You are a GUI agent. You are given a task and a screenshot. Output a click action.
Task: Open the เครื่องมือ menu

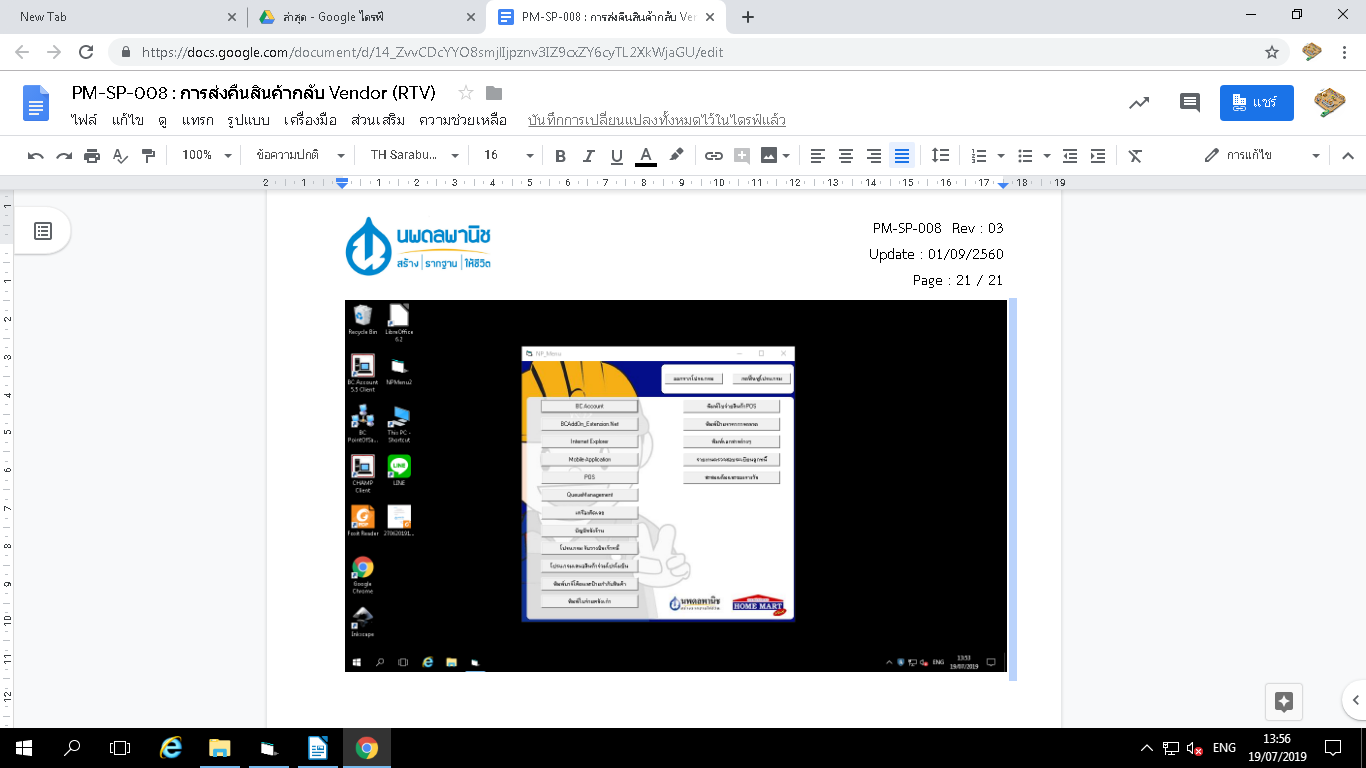click(x=311, y=120)
